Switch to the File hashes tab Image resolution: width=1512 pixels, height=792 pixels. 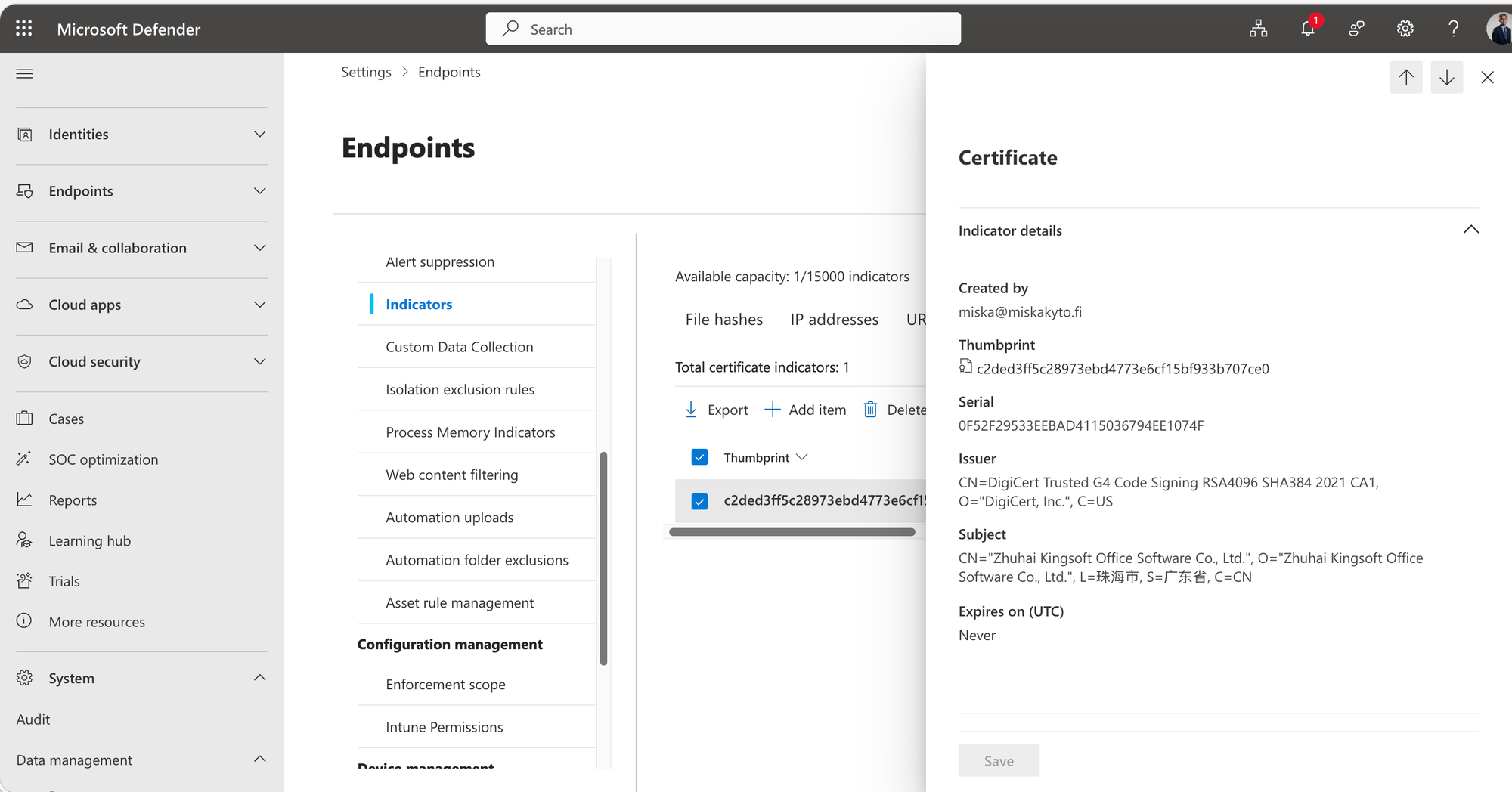click(723, 320)
